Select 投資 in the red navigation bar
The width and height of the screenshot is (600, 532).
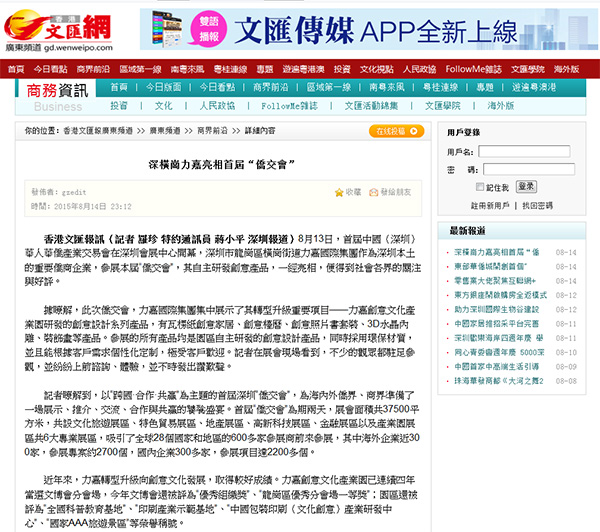pyautogui.click(x=342, y=69)
